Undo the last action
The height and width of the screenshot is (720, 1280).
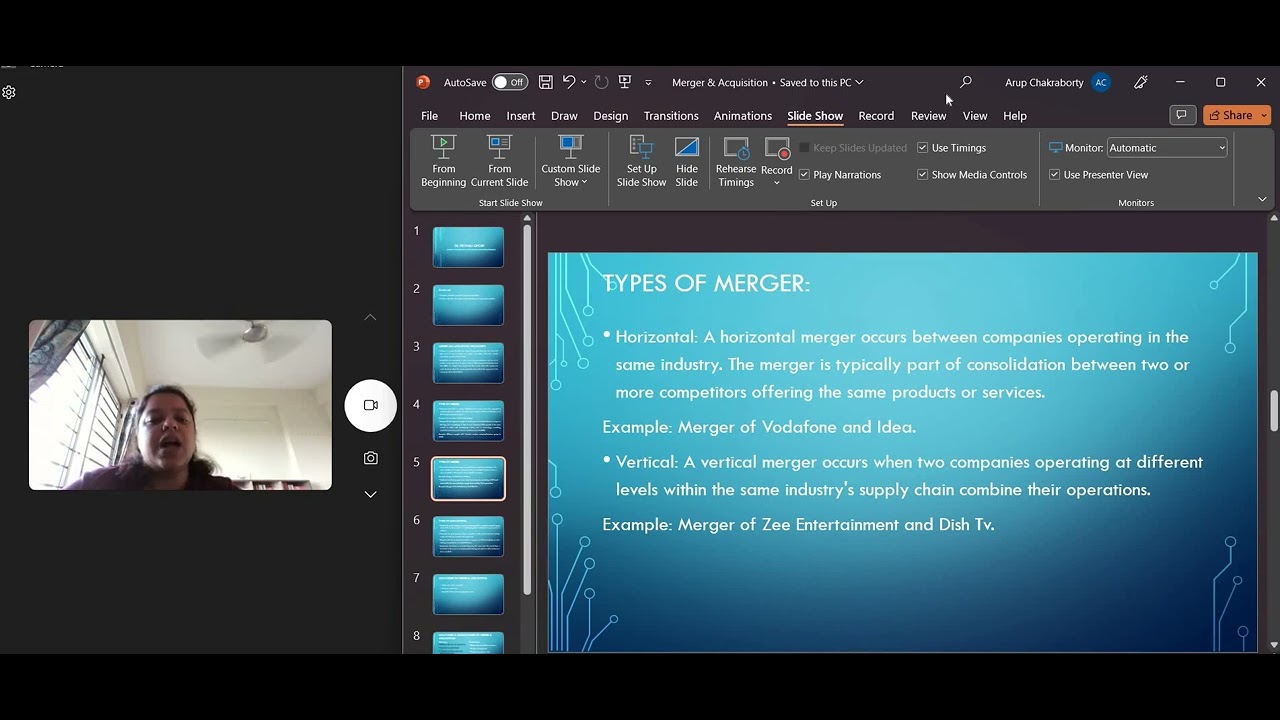tap(569, 82)
